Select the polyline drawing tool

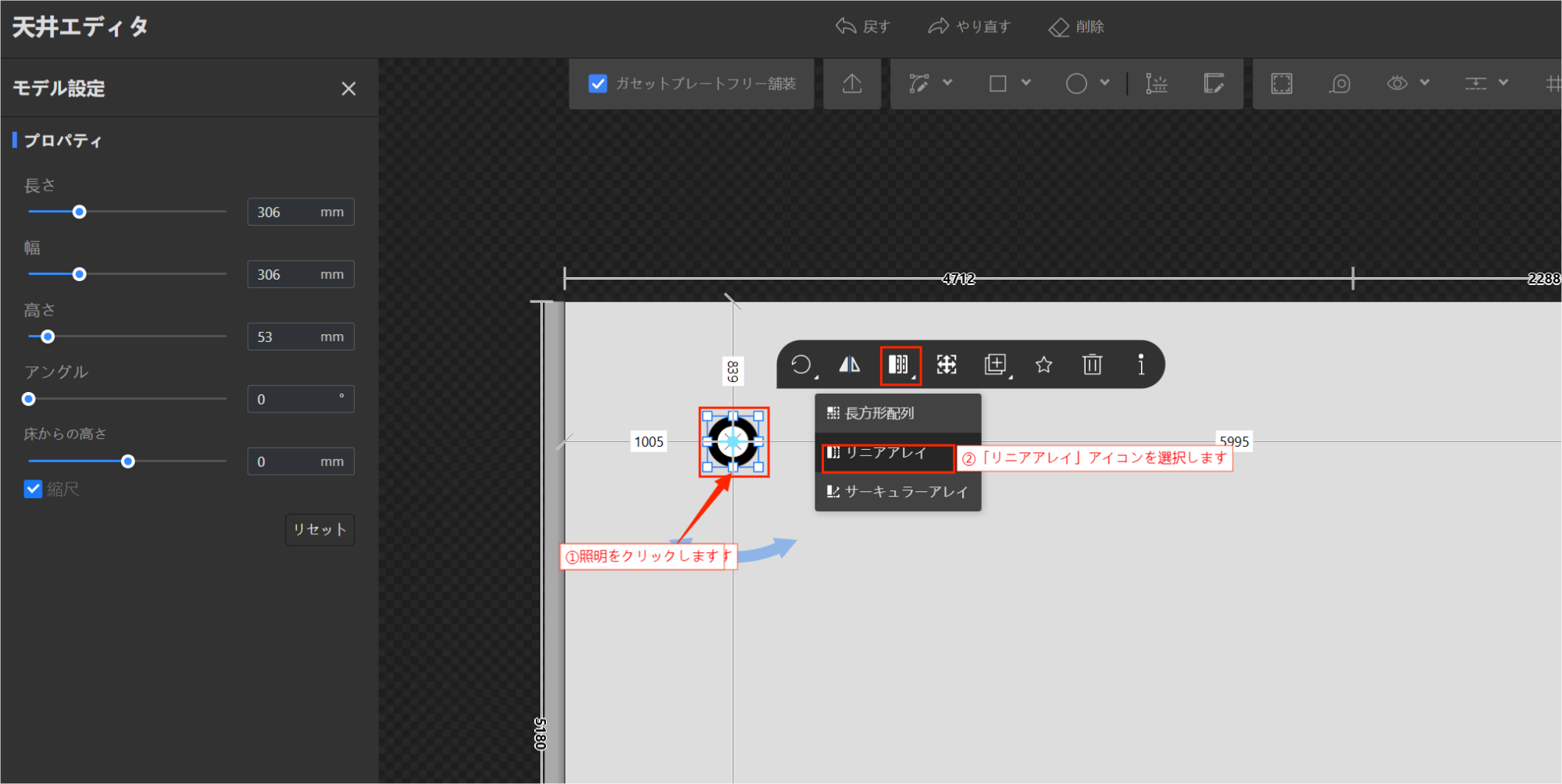919,84
